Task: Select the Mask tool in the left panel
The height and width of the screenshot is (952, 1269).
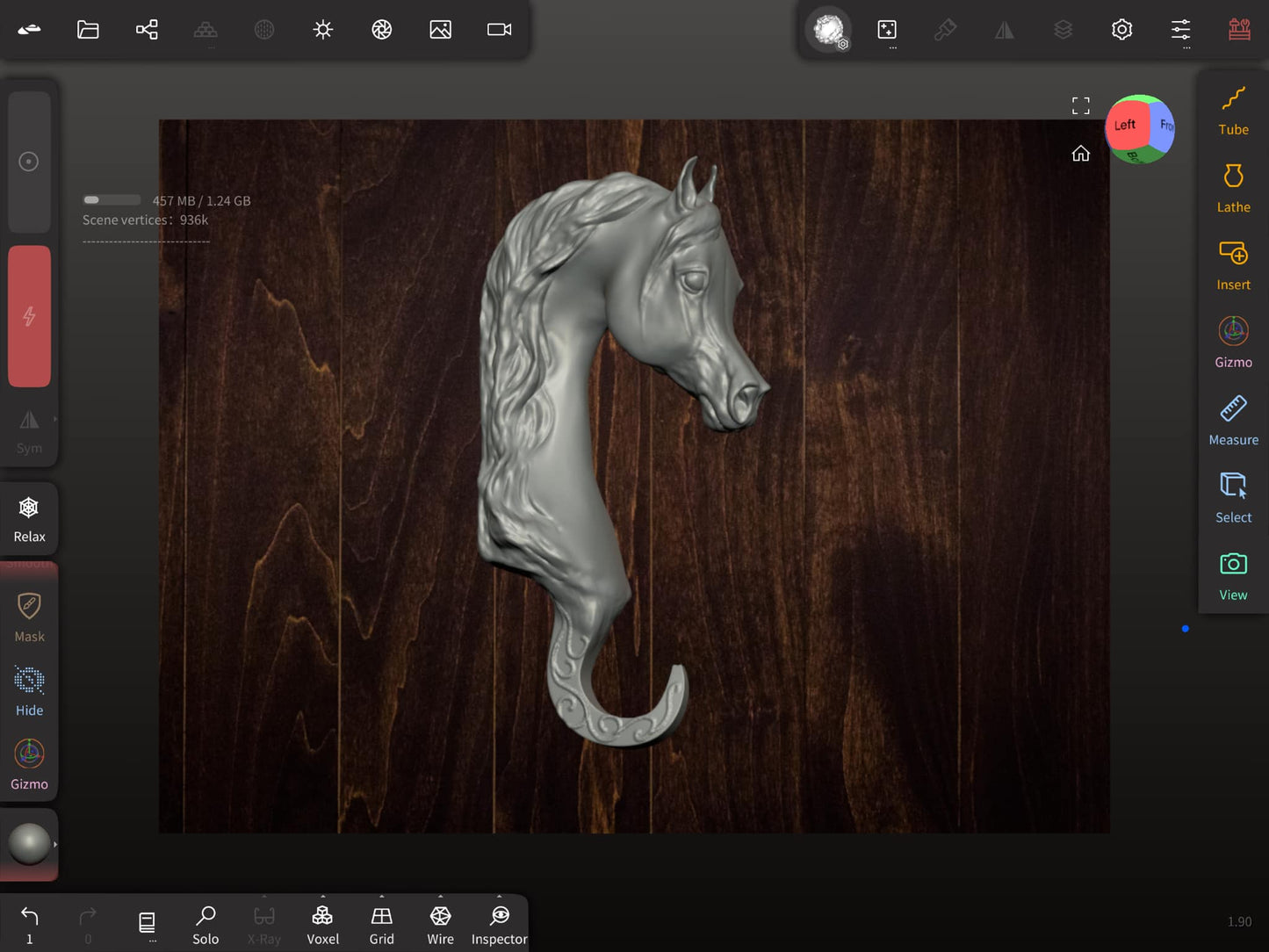Action: [29, 613]
